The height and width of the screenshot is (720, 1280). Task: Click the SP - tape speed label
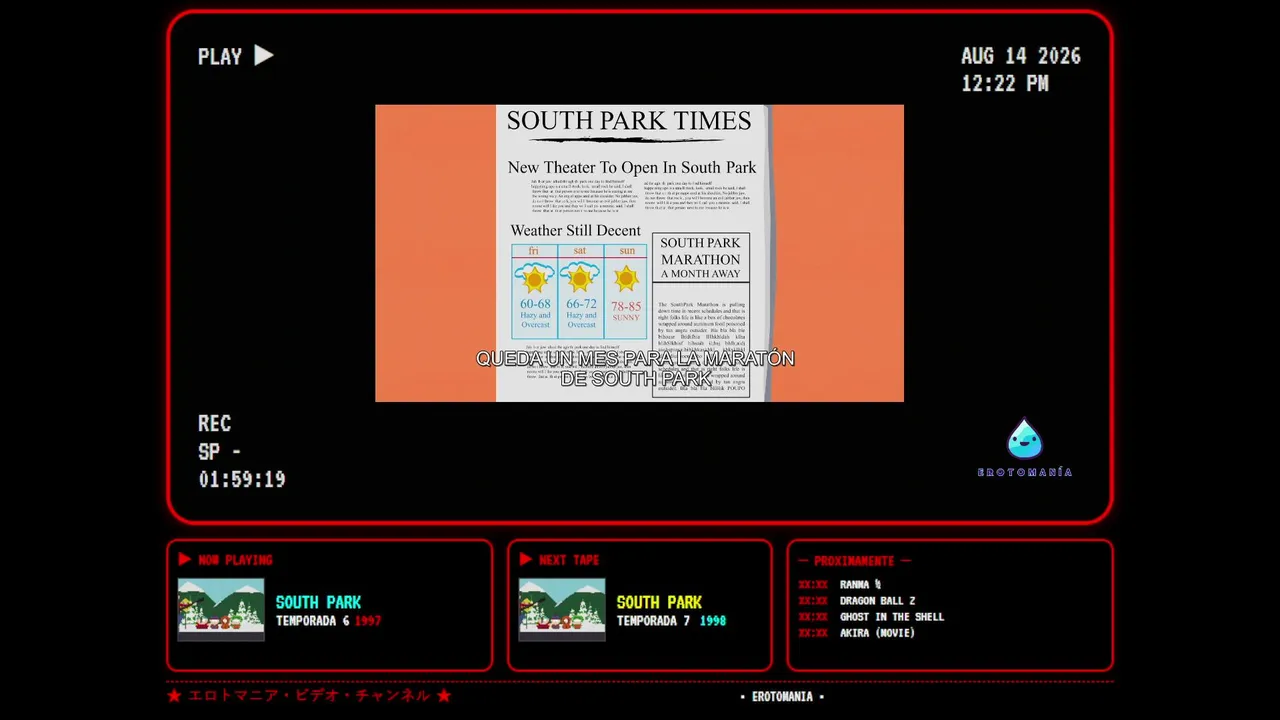pos(219,451)
